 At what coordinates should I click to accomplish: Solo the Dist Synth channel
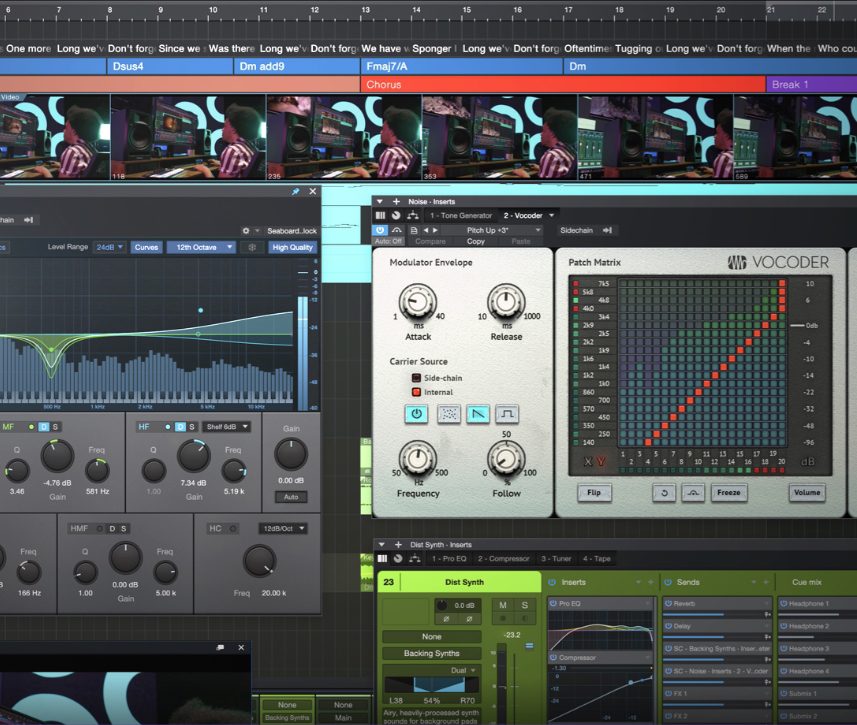(x=525, y=605)
